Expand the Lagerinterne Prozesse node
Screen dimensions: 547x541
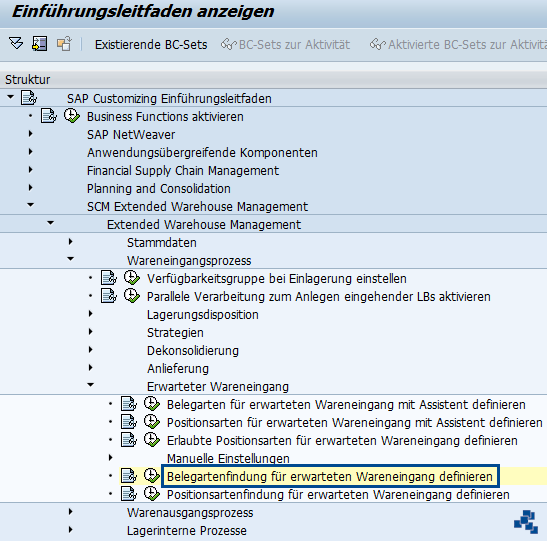pos(70,530)
